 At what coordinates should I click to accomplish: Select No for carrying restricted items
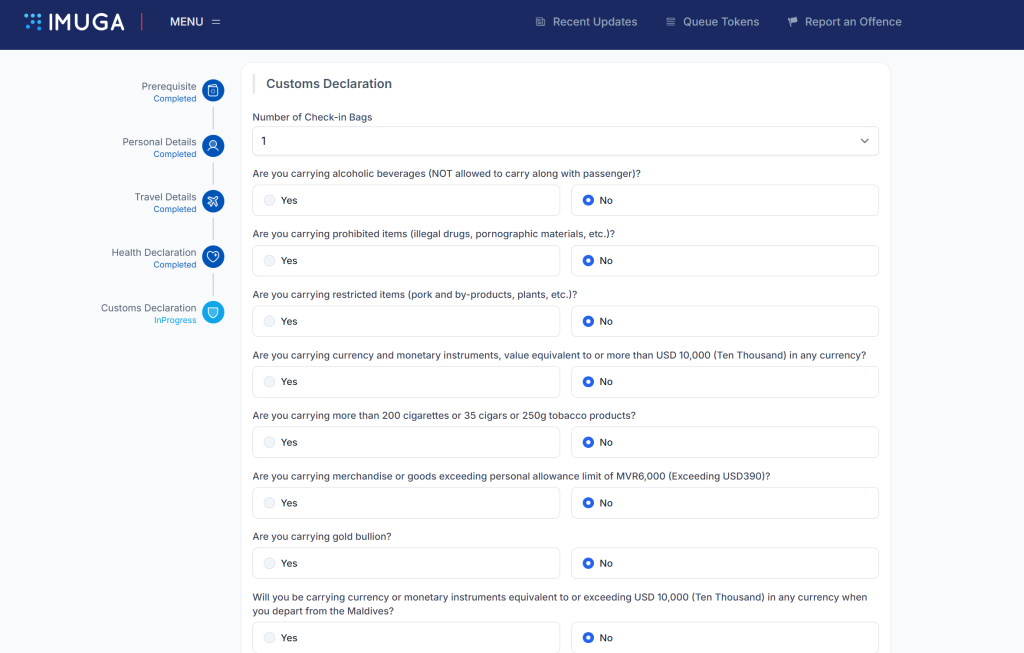725,321
